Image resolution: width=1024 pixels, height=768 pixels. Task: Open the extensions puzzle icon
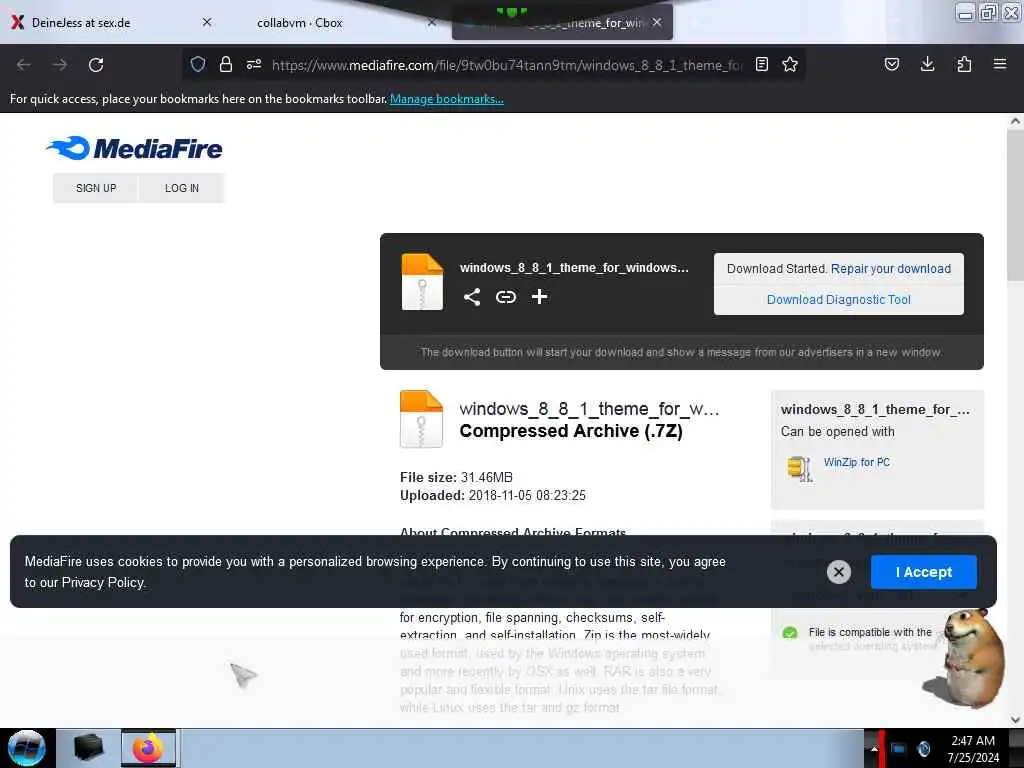click(964, 64)
